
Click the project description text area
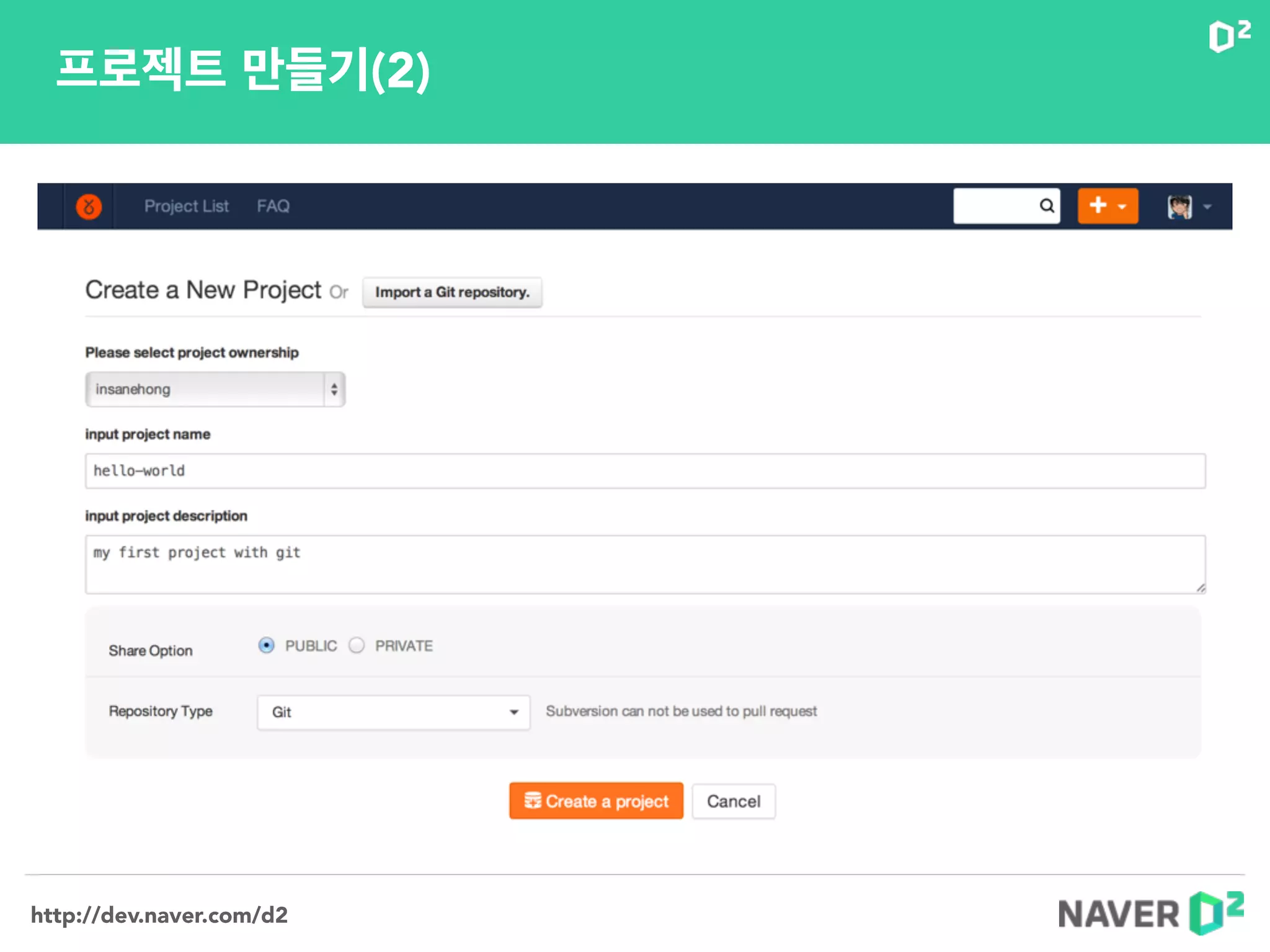click(x=646, y=565)
